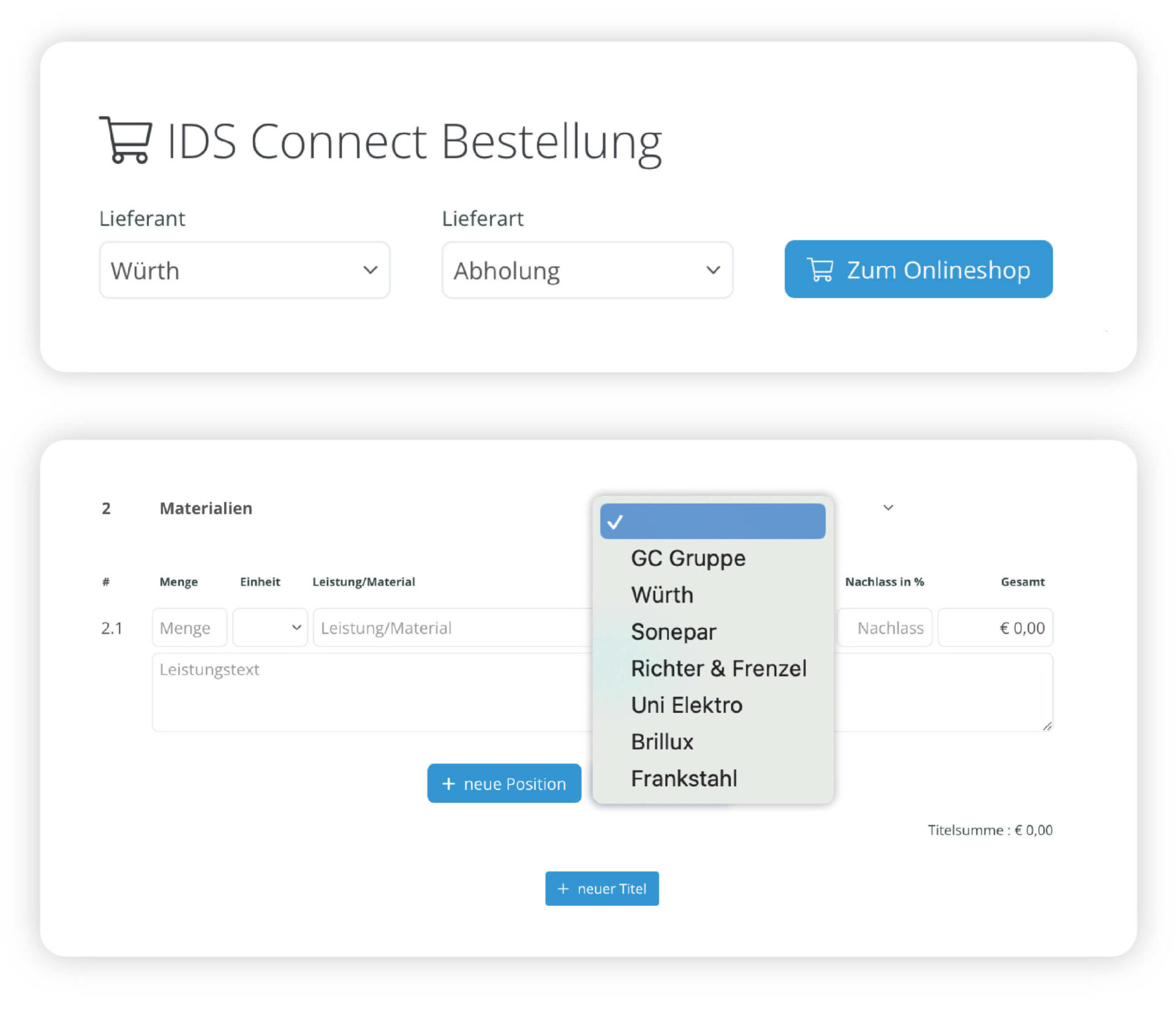Click into the Nachlass discount field

coord(884,627)
